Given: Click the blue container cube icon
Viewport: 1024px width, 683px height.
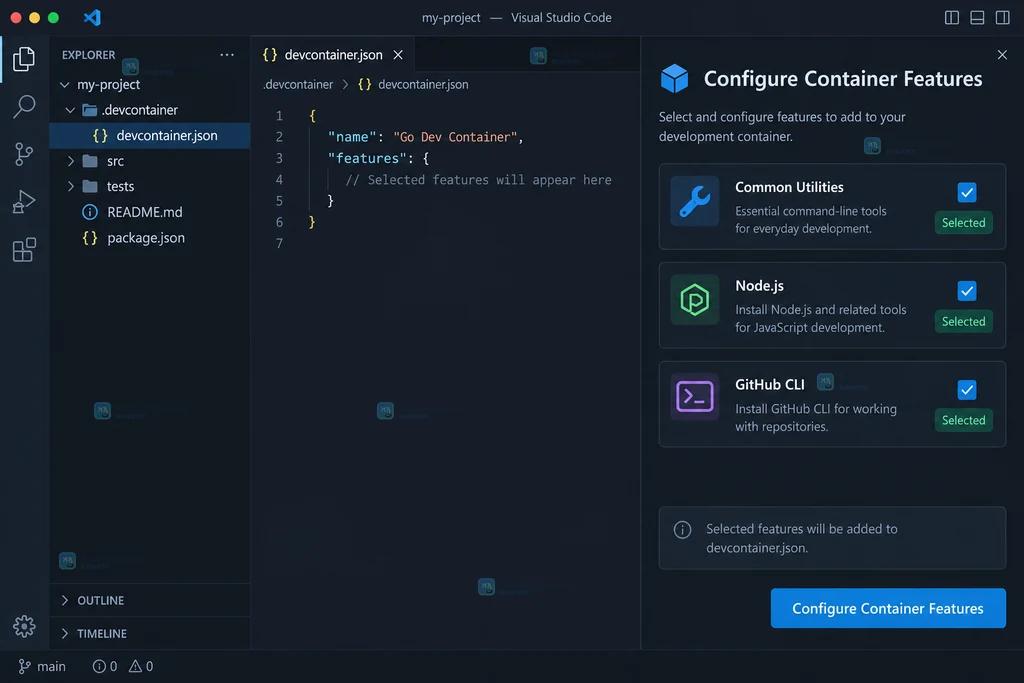Looking at the screenshot, I should click(x=674, y=78).
